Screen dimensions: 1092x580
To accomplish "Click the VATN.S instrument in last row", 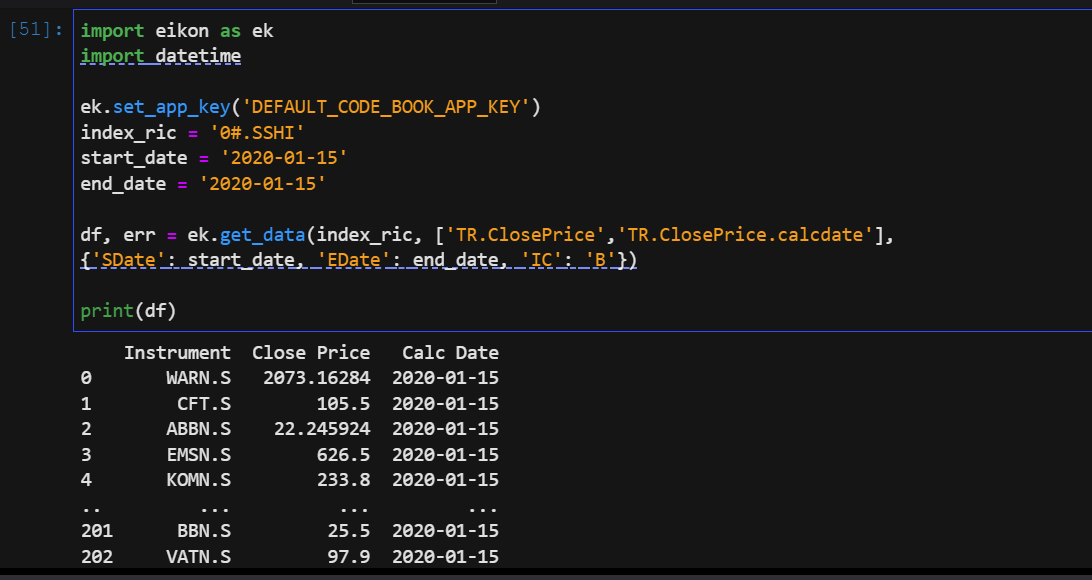I will click(198, 556).
